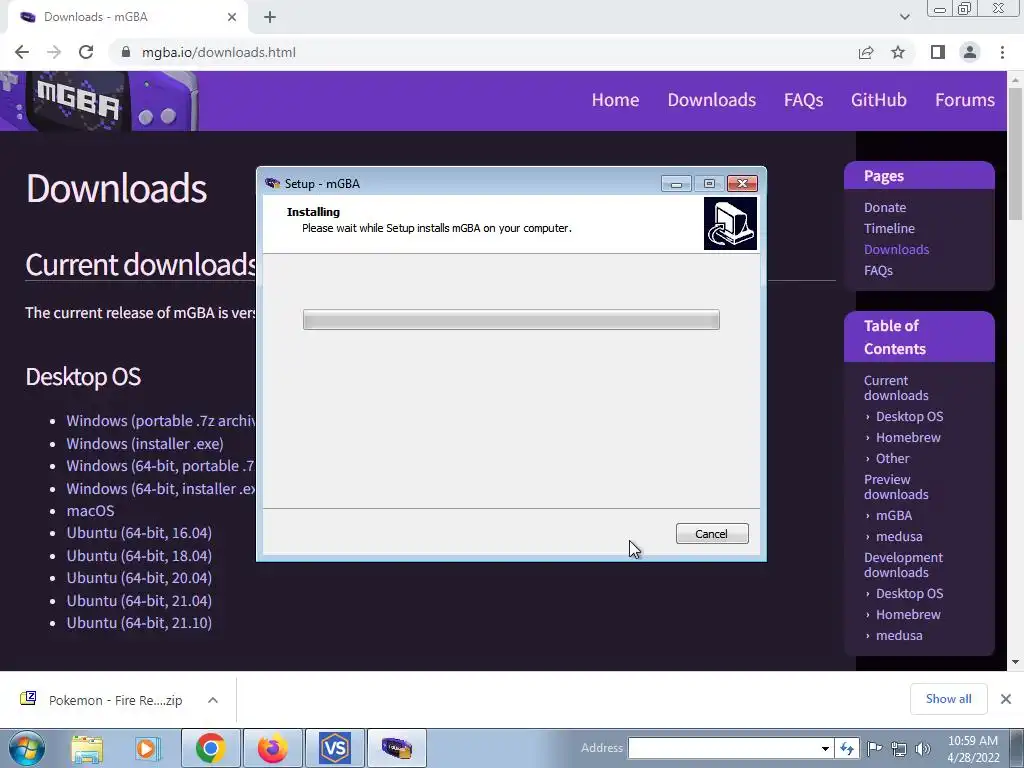
Task: Bookmark this page with the star icon
Action: point(898,52)
